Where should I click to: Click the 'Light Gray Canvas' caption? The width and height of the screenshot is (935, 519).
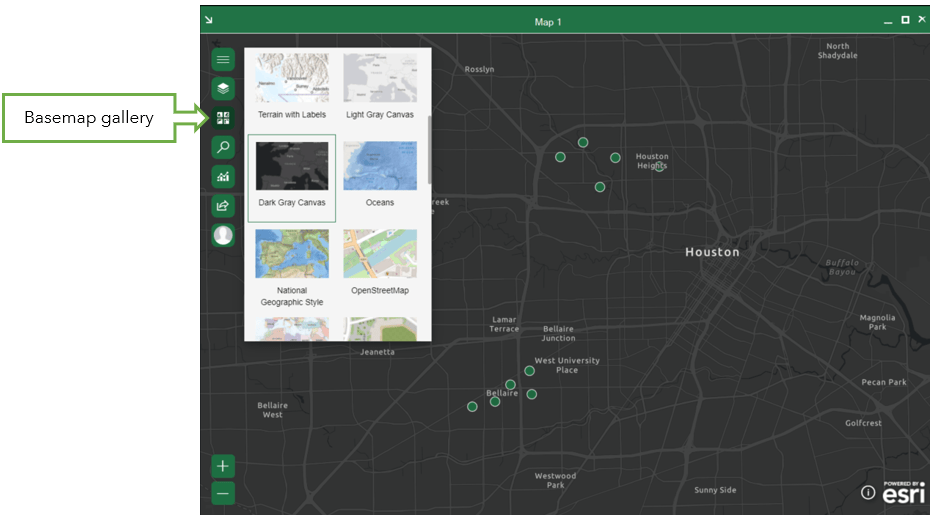point(380,115)
